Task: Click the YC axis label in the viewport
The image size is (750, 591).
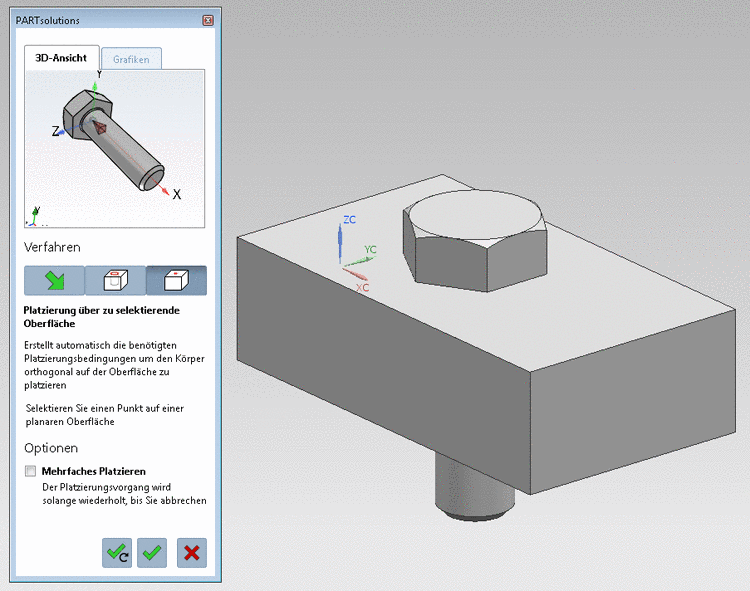Action: pos(370,249)
